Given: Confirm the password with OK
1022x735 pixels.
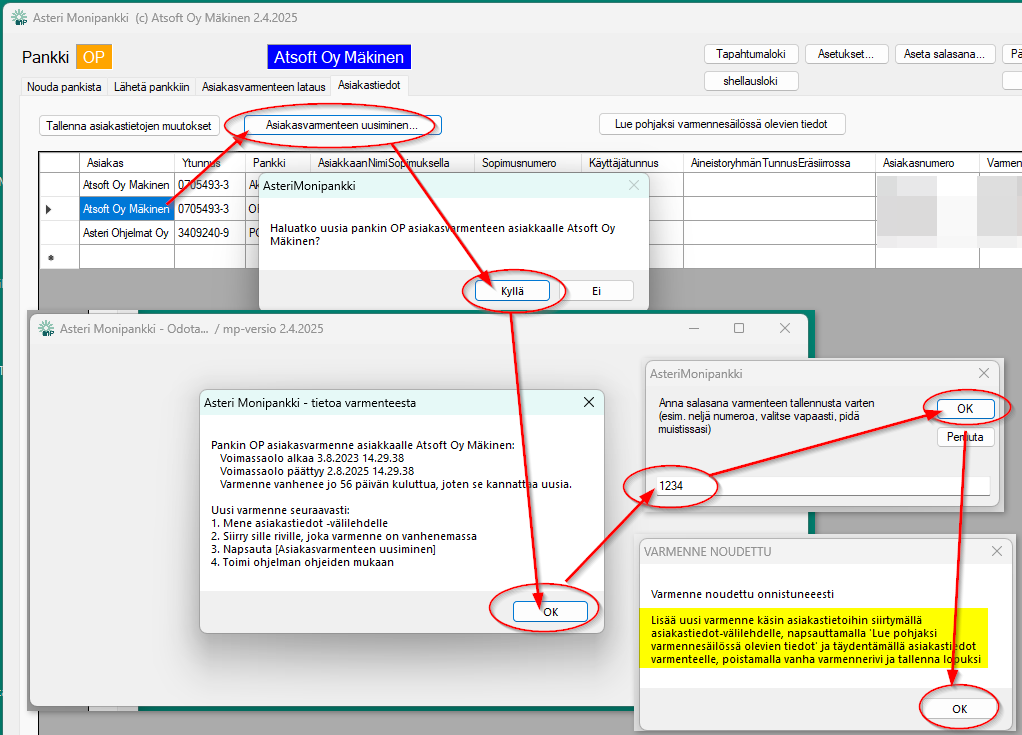Looking at the screenshot, I should 965,409.
